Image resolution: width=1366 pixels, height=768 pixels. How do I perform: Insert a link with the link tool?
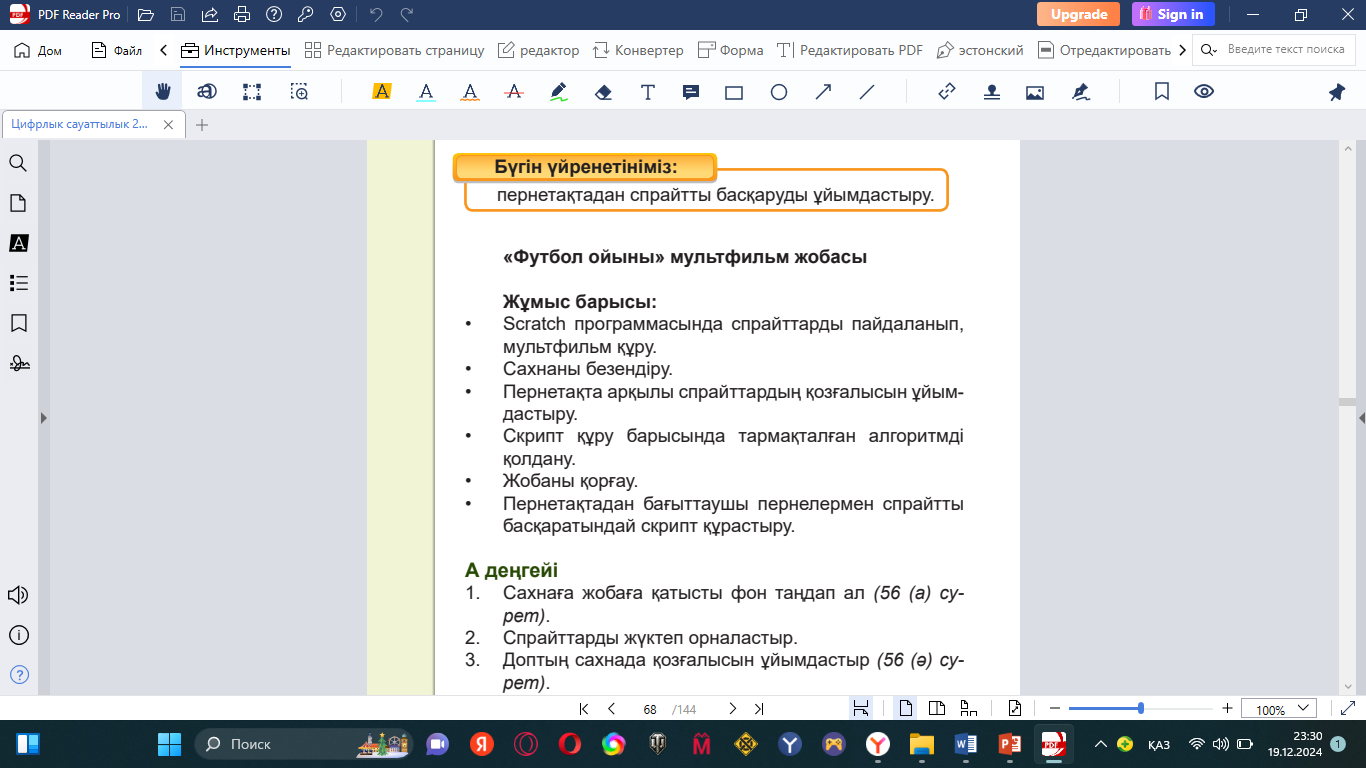(947, 92)
